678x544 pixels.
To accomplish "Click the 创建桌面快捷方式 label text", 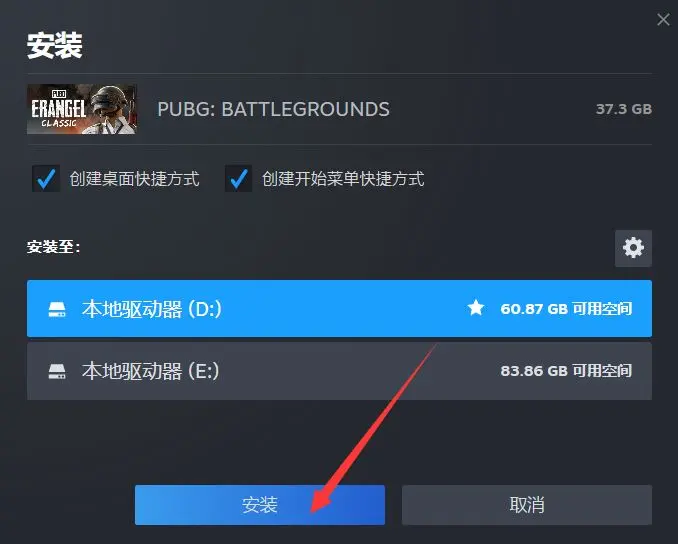I will point(134,179).
